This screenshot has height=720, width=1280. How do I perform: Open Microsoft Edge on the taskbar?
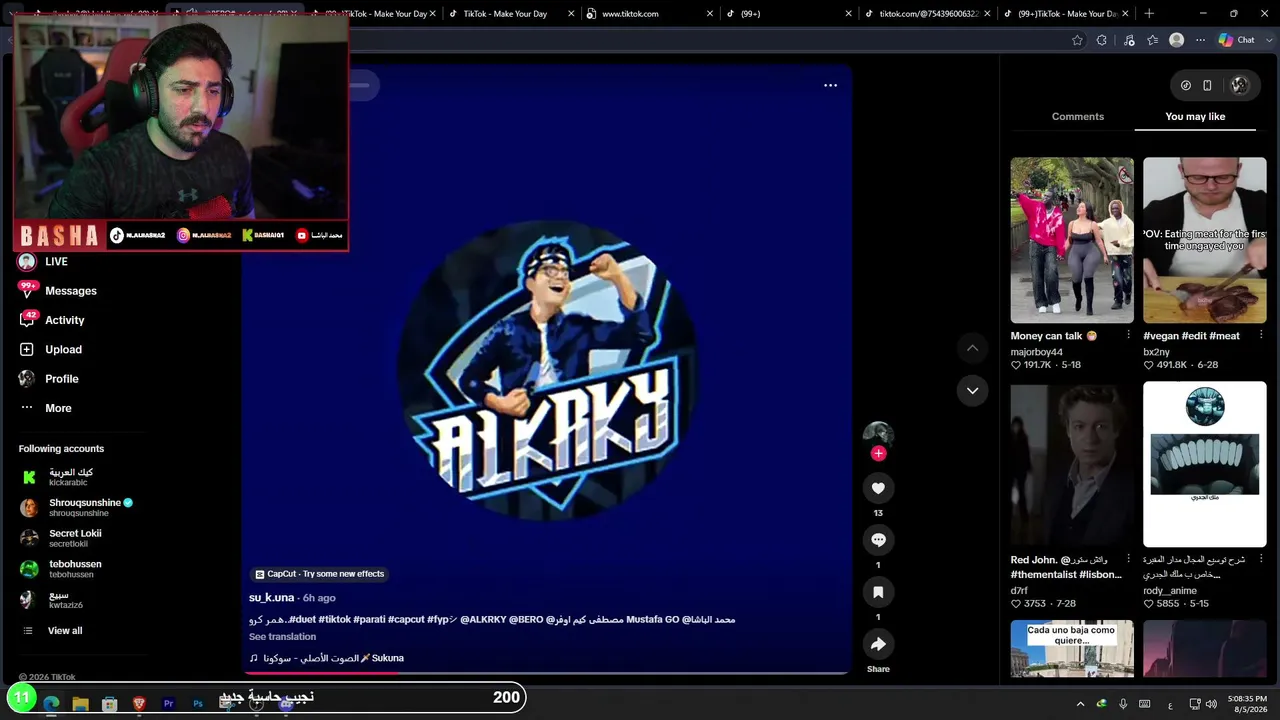[51, 704]
